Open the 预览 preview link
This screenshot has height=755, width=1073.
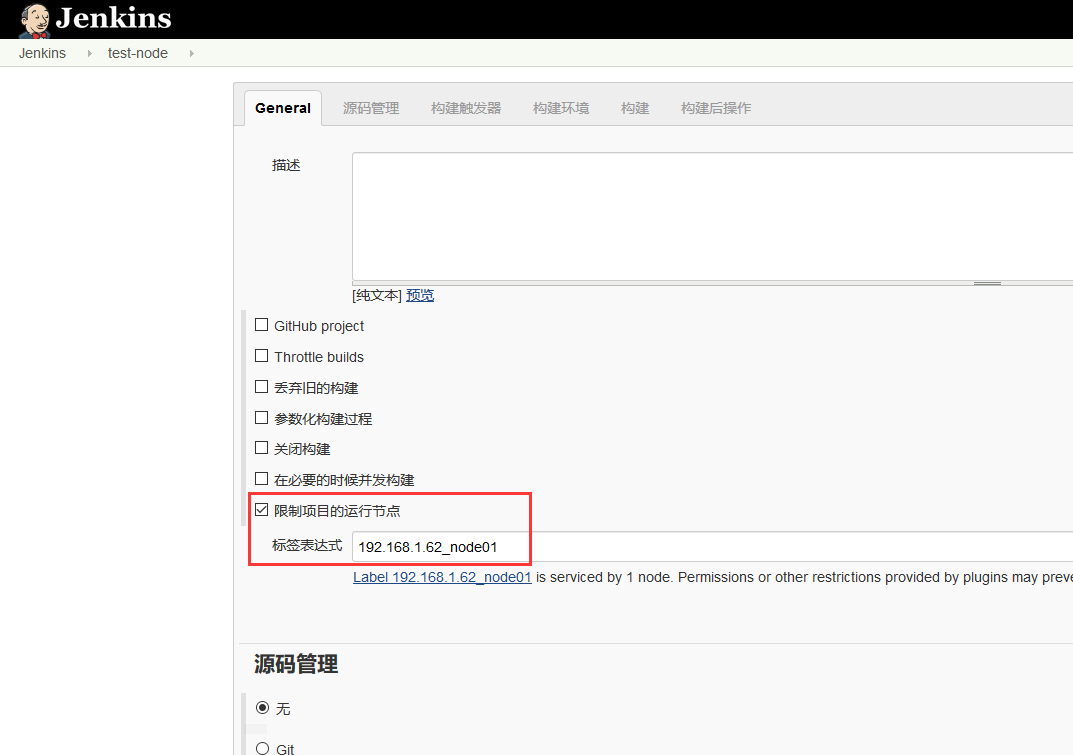coord(420,296)
